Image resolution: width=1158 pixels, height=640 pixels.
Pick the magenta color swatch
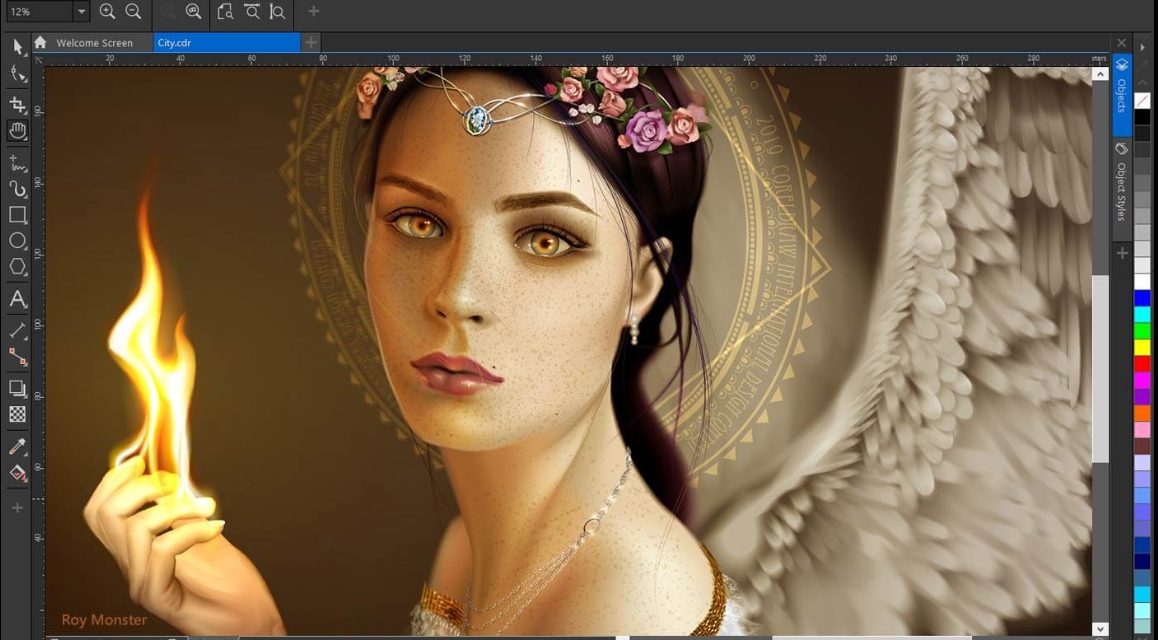[x=1142, y=380]
